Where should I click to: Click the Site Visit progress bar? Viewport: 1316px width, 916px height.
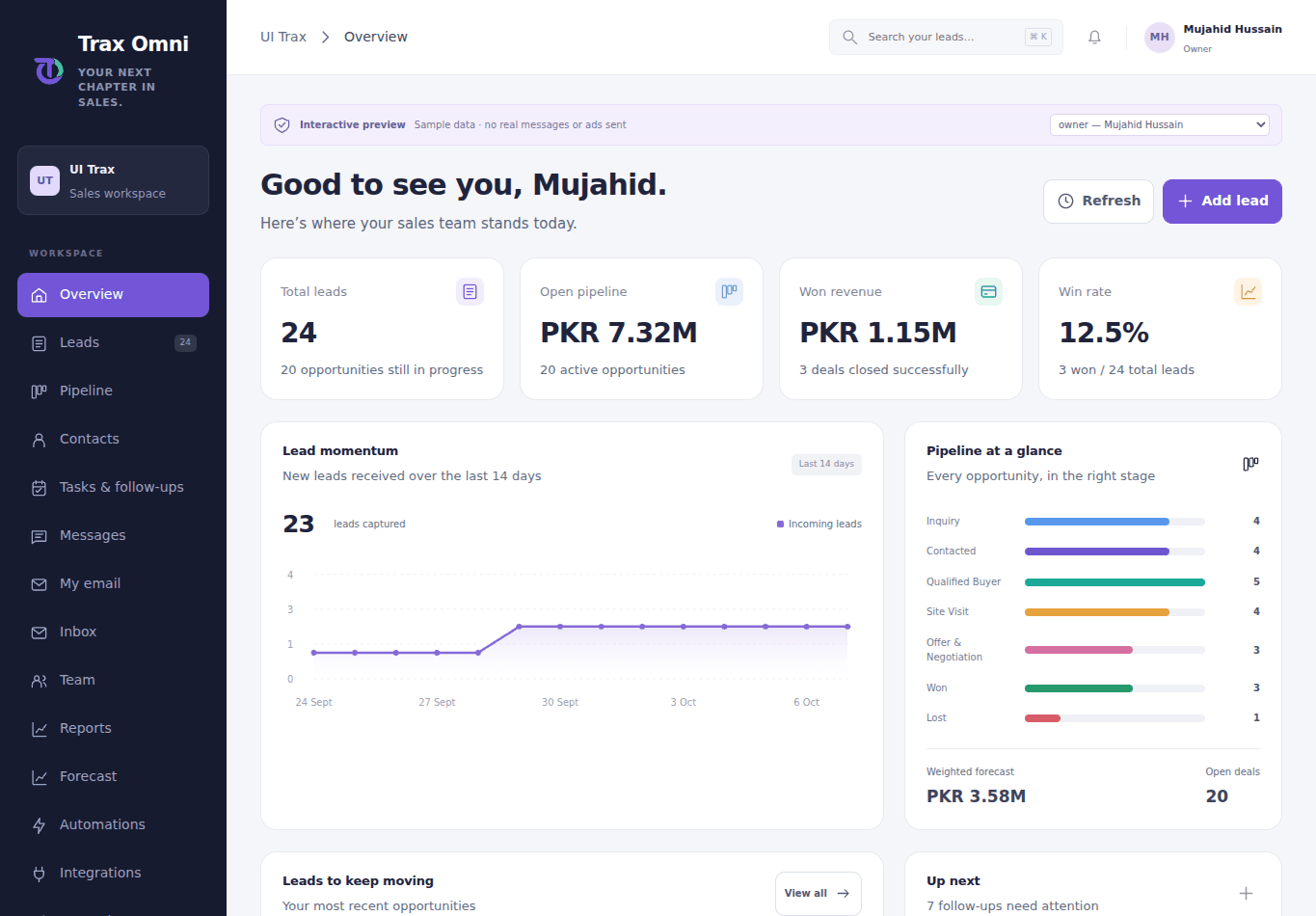1115,612
